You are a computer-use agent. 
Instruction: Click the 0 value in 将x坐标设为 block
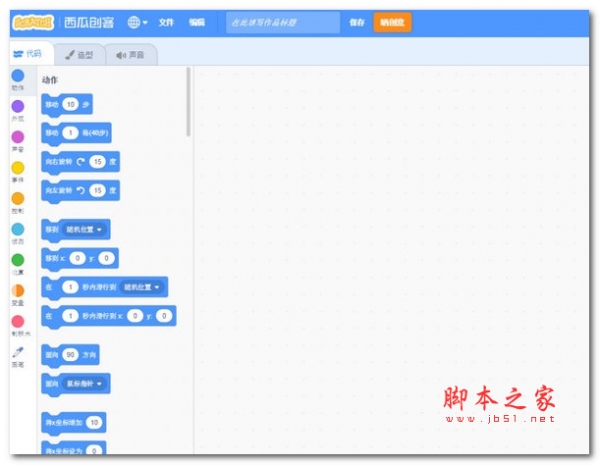[94, 450]
